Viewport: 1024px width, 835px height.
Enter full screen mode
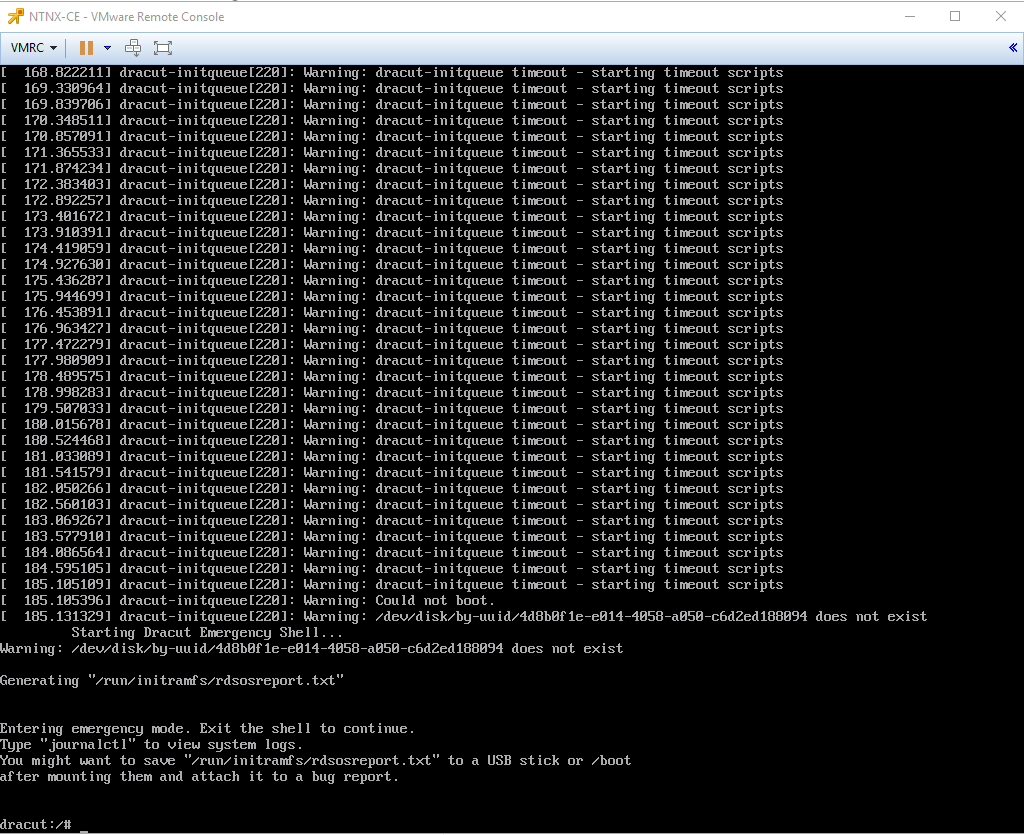click(x=163, y=48)
